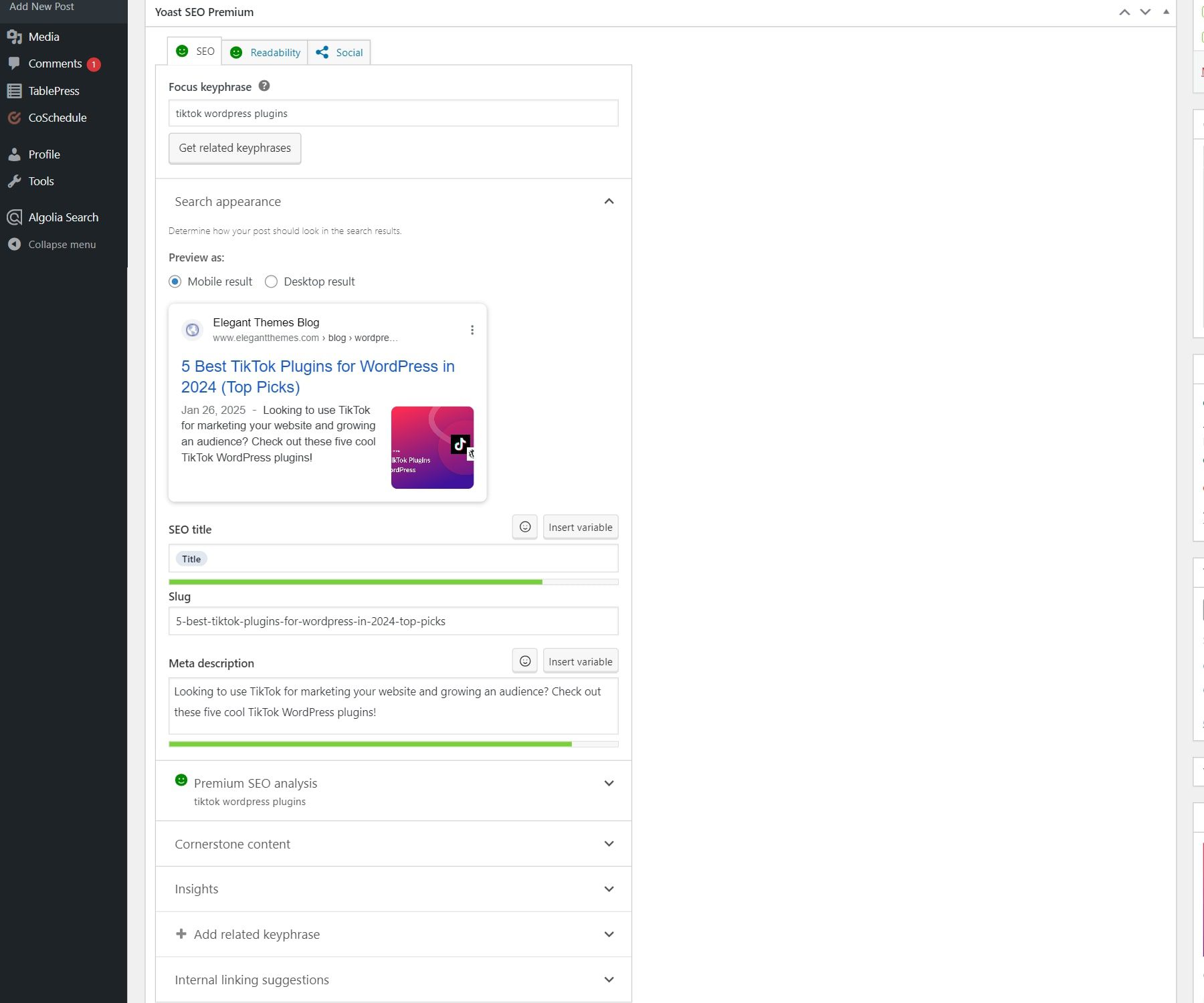Image resolution: width=1204 pixels, height=1003 pixels.
Task: Click inside the Slug input field
Action: tap(393, 621)
